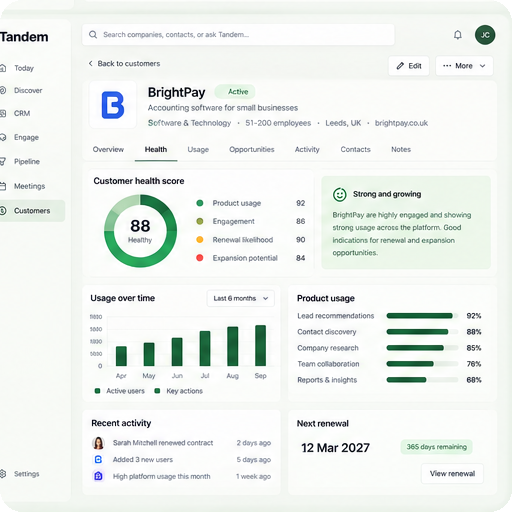The height and width of the screenshot is (512, 512).
Task: Switch to the Overview tab
Action: [x=108, y=149]
